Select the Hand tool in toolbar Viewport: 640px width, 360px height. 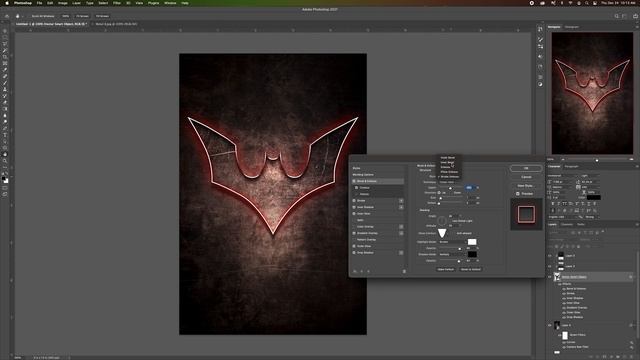click(x=5, y=154)
